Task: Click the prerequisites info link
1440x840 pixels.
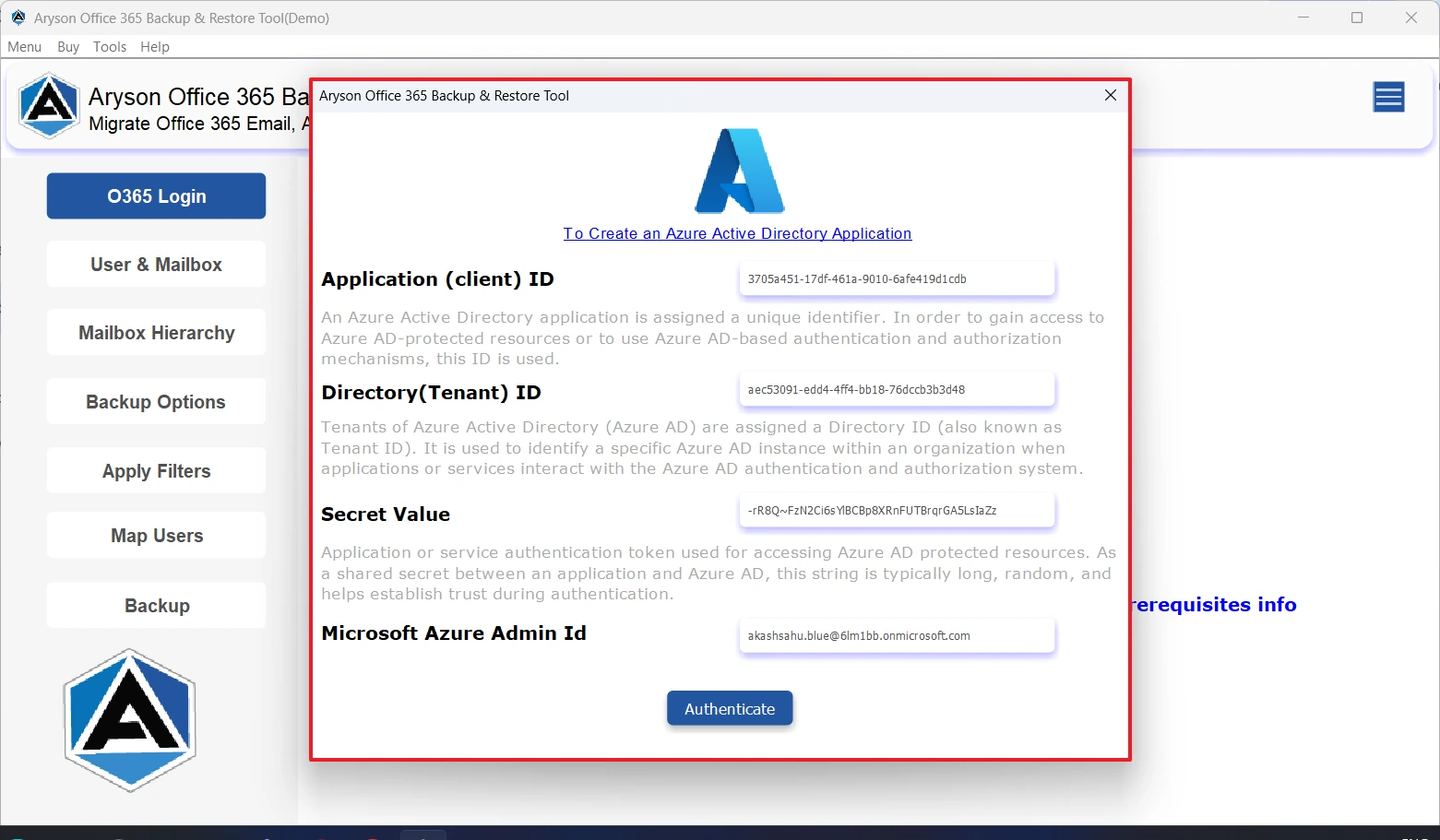Action: pyautogui.click(x=1214, y=605)
